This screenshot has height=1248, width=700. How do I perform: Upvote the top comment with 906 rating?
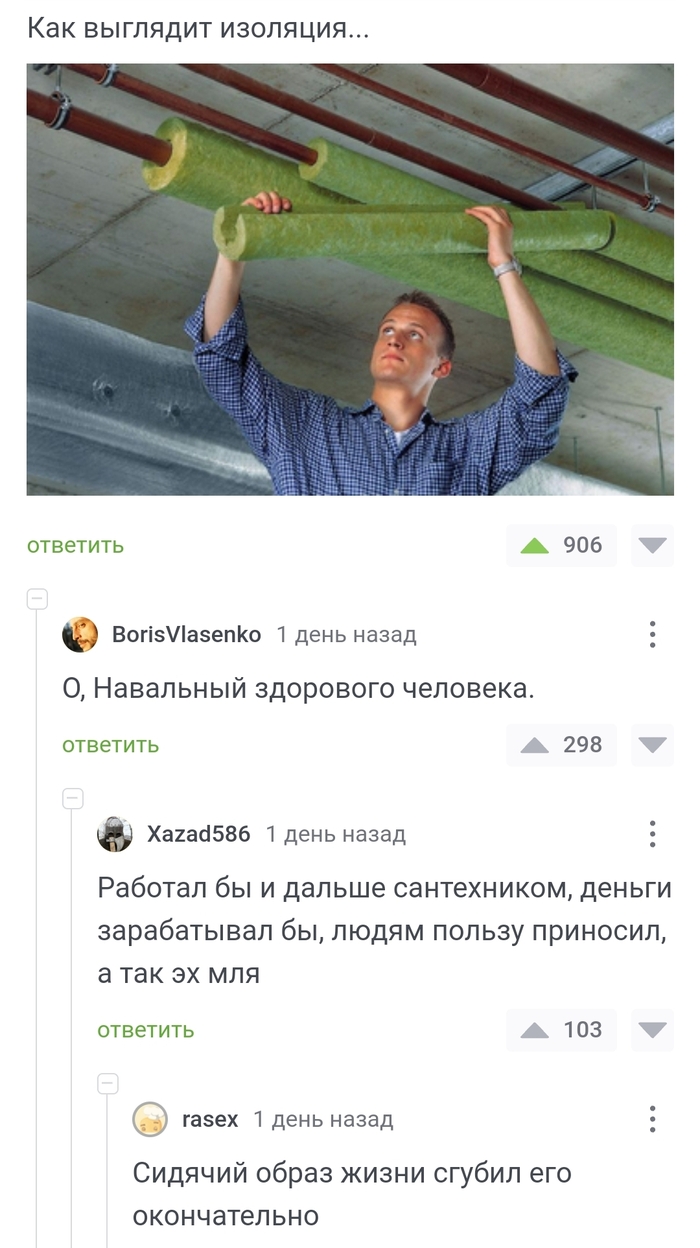(x=536, y=546)
